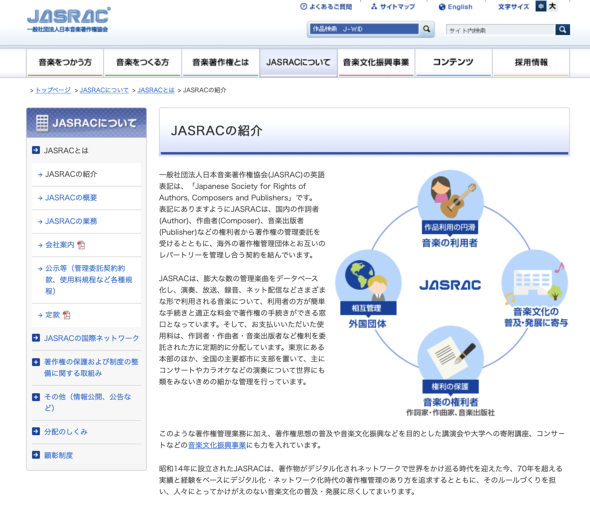Click the JASRAC logo in the header
The image size is (590, 510).
pos(68,19)
